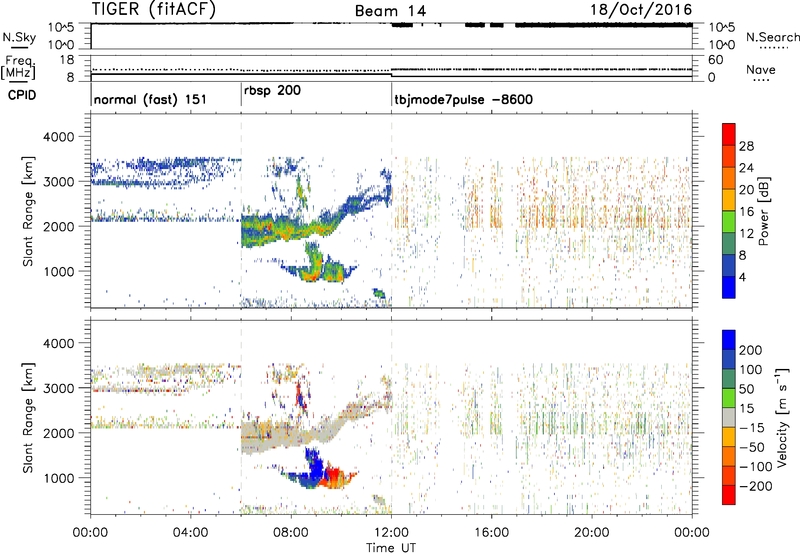Click the 'N.Sky' label
The width and height of the screenshot is (800, 554).
tap(19, 37)
